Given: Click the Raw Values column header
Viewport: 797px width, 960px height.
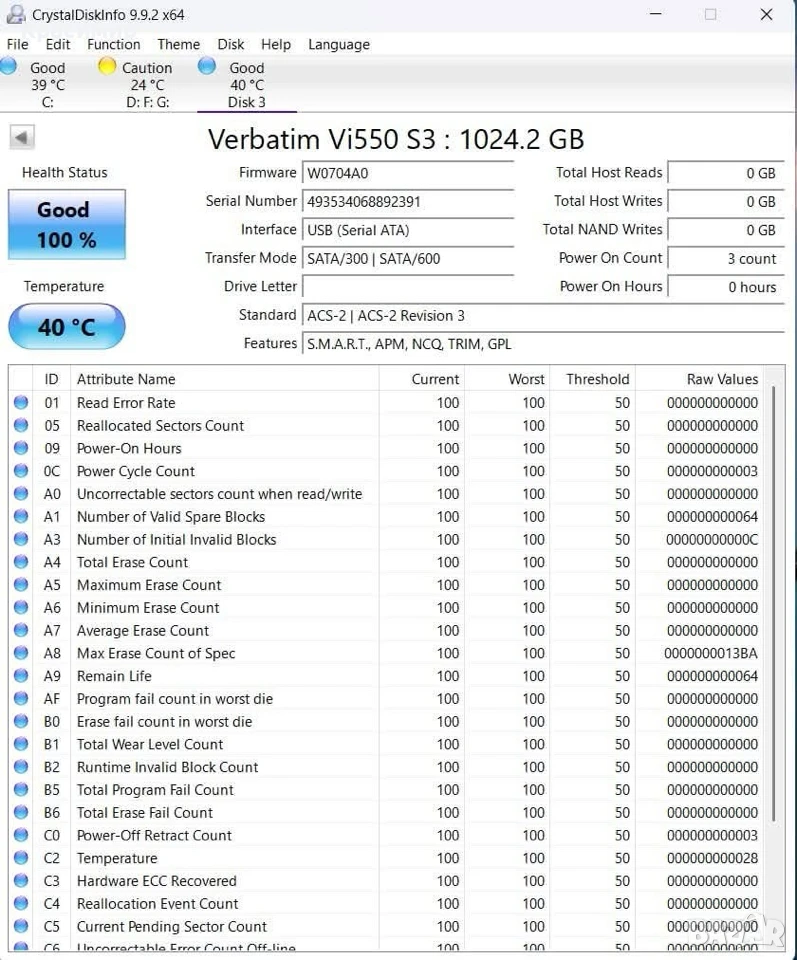Looking at the screenshot, I should (700, 379).
